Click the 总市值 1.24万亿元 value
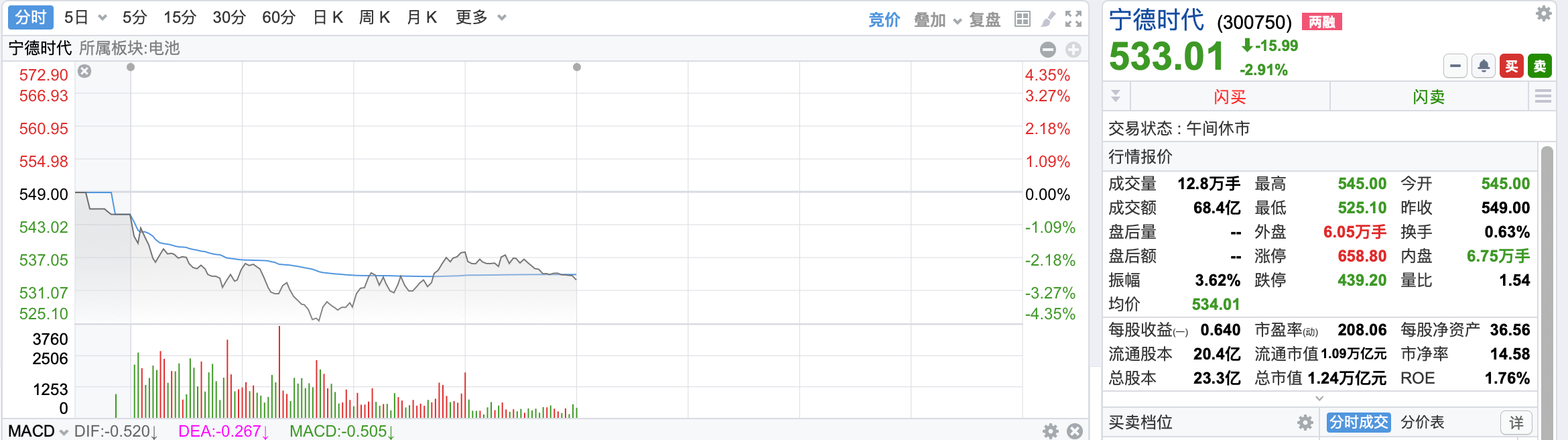1568x440 pixels. pyautogui.click(x=1348, y=378)
